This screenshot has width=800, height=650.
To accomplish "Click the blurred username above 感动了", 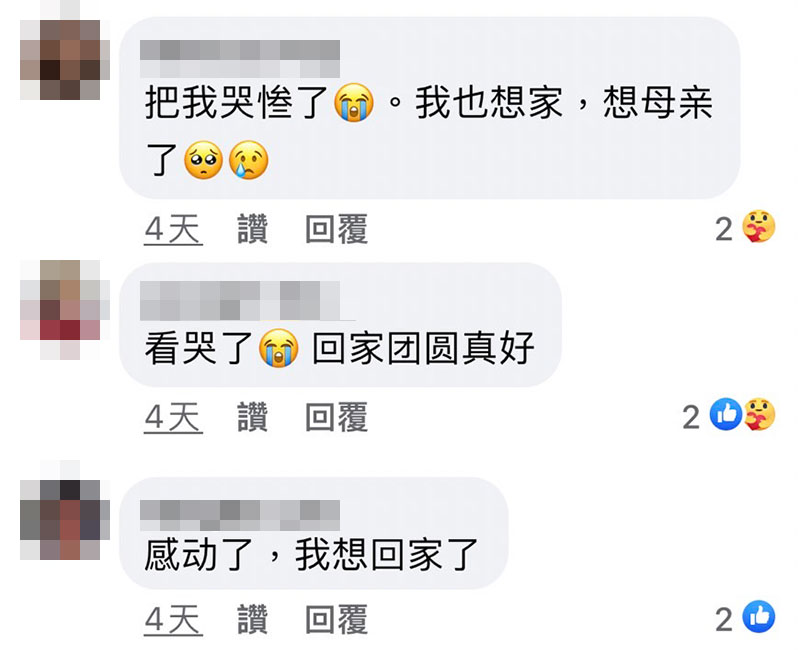I will point(240,516).
